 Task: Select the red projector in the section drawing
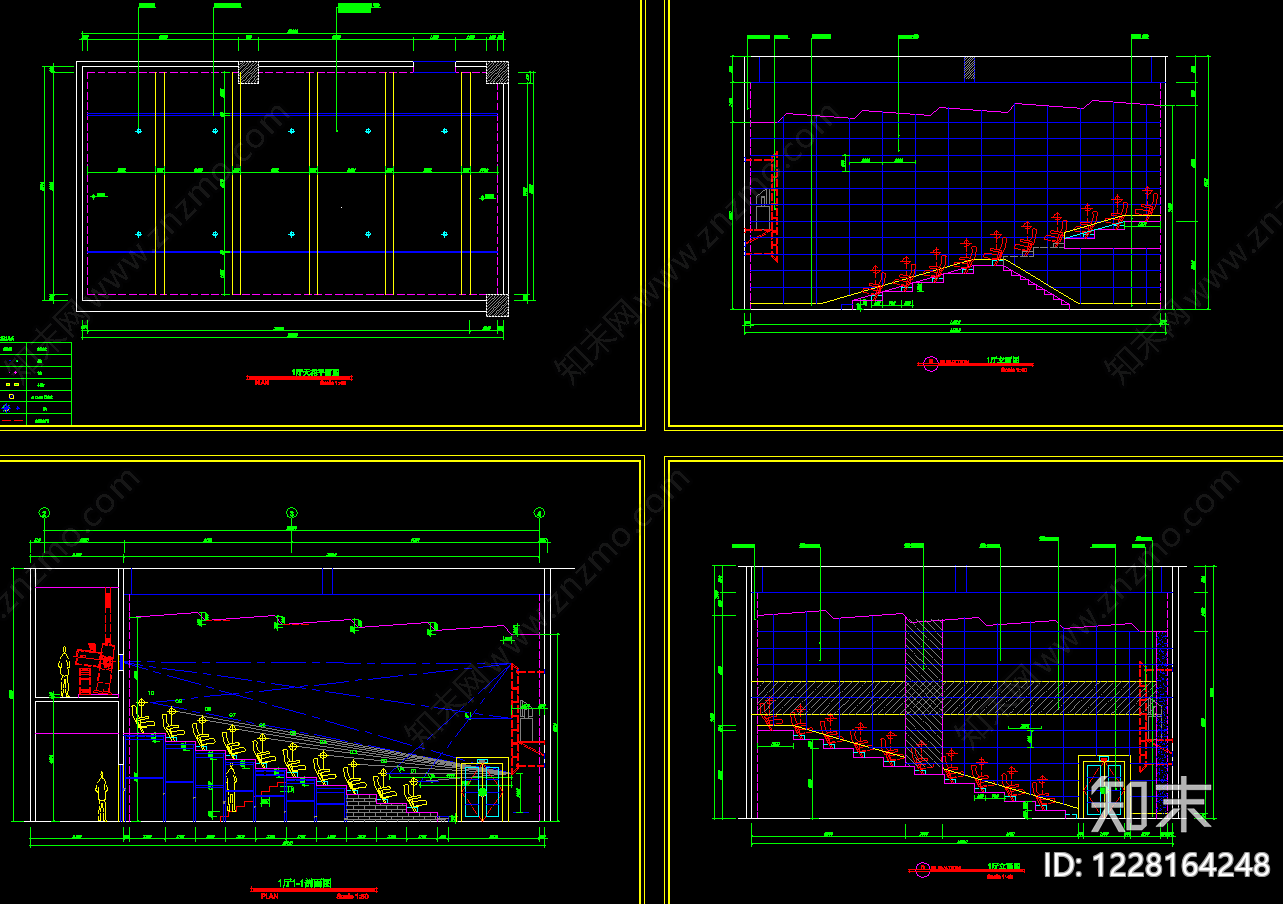(x=96, y=668)
